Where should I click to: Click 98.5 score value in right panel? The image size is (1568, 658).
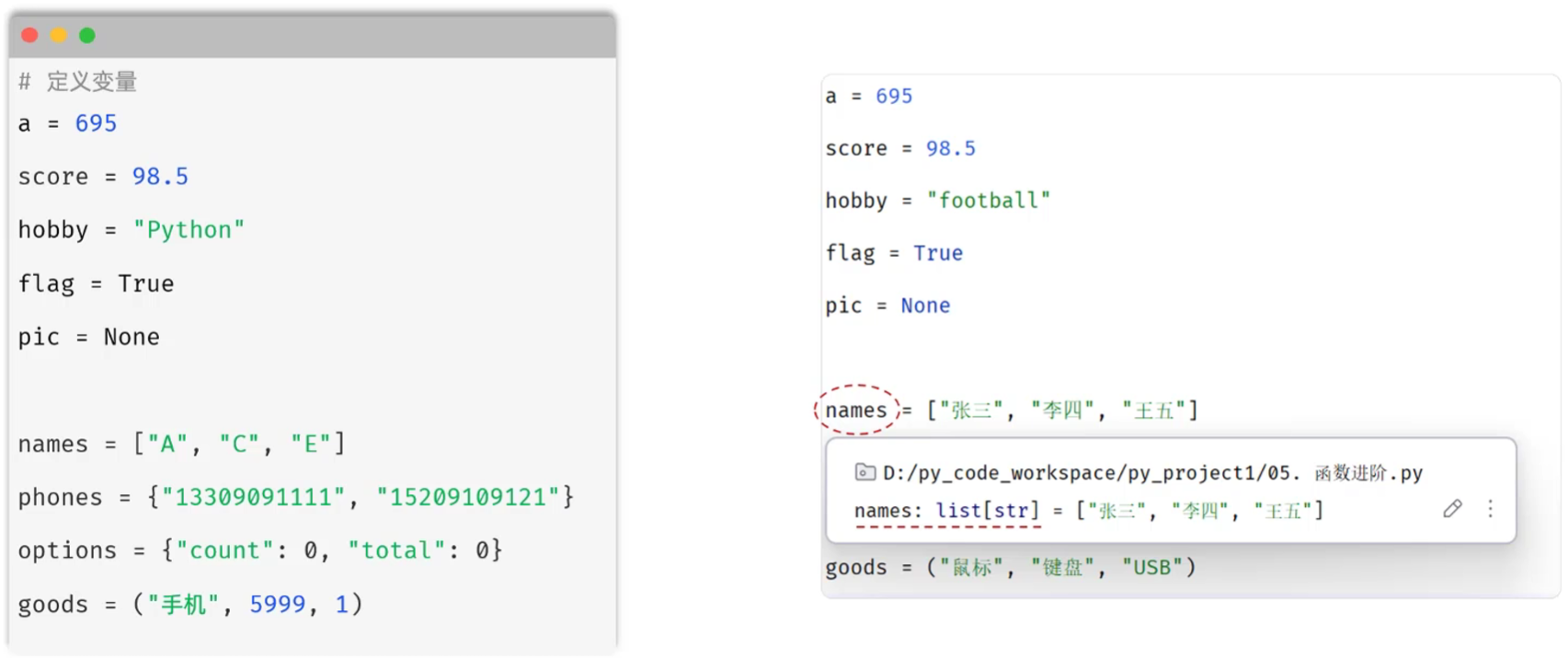[951, 148]
